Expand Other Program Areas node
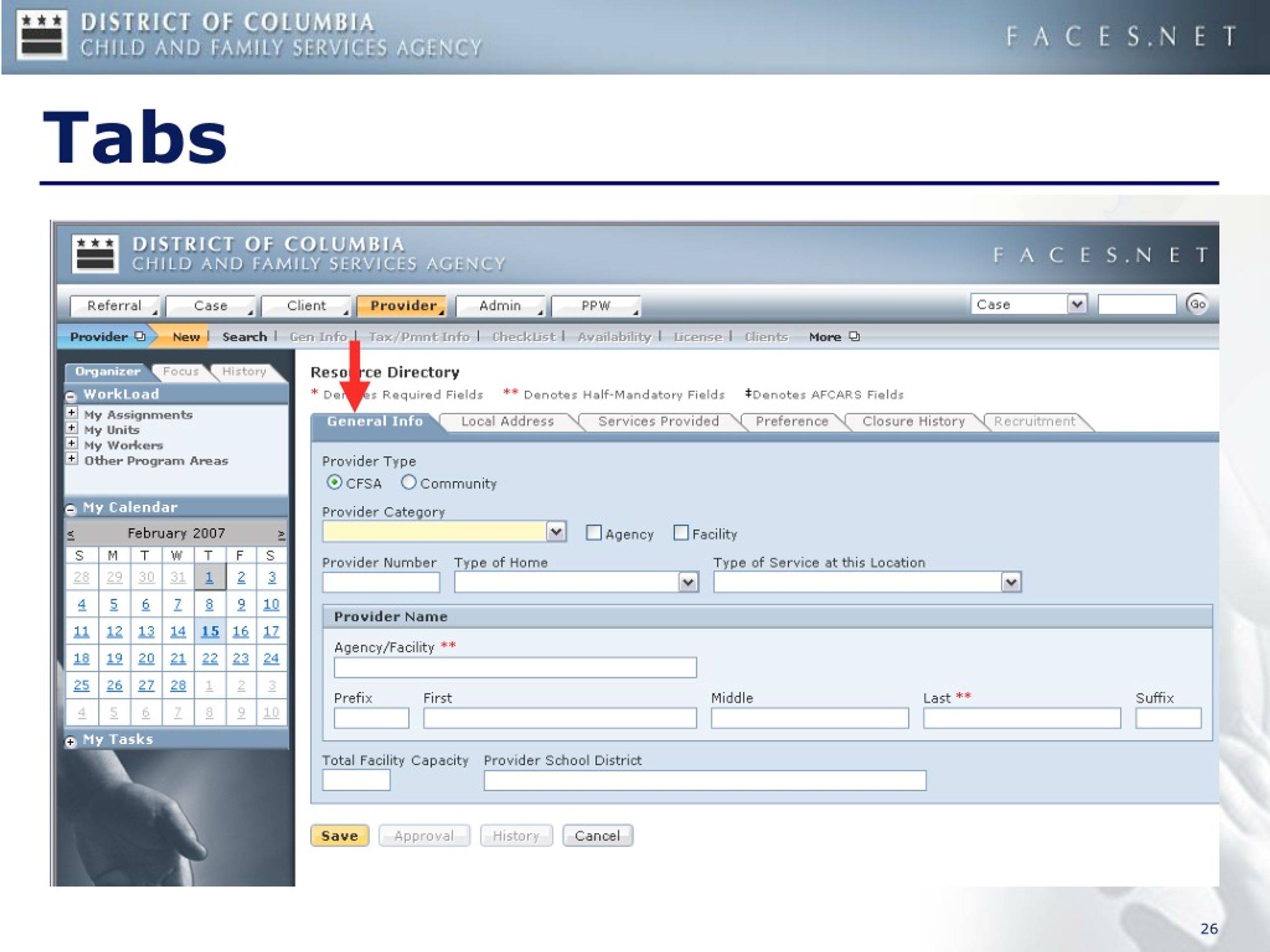The width and height of the screenshot is (1270, 952). pos(72,459)
